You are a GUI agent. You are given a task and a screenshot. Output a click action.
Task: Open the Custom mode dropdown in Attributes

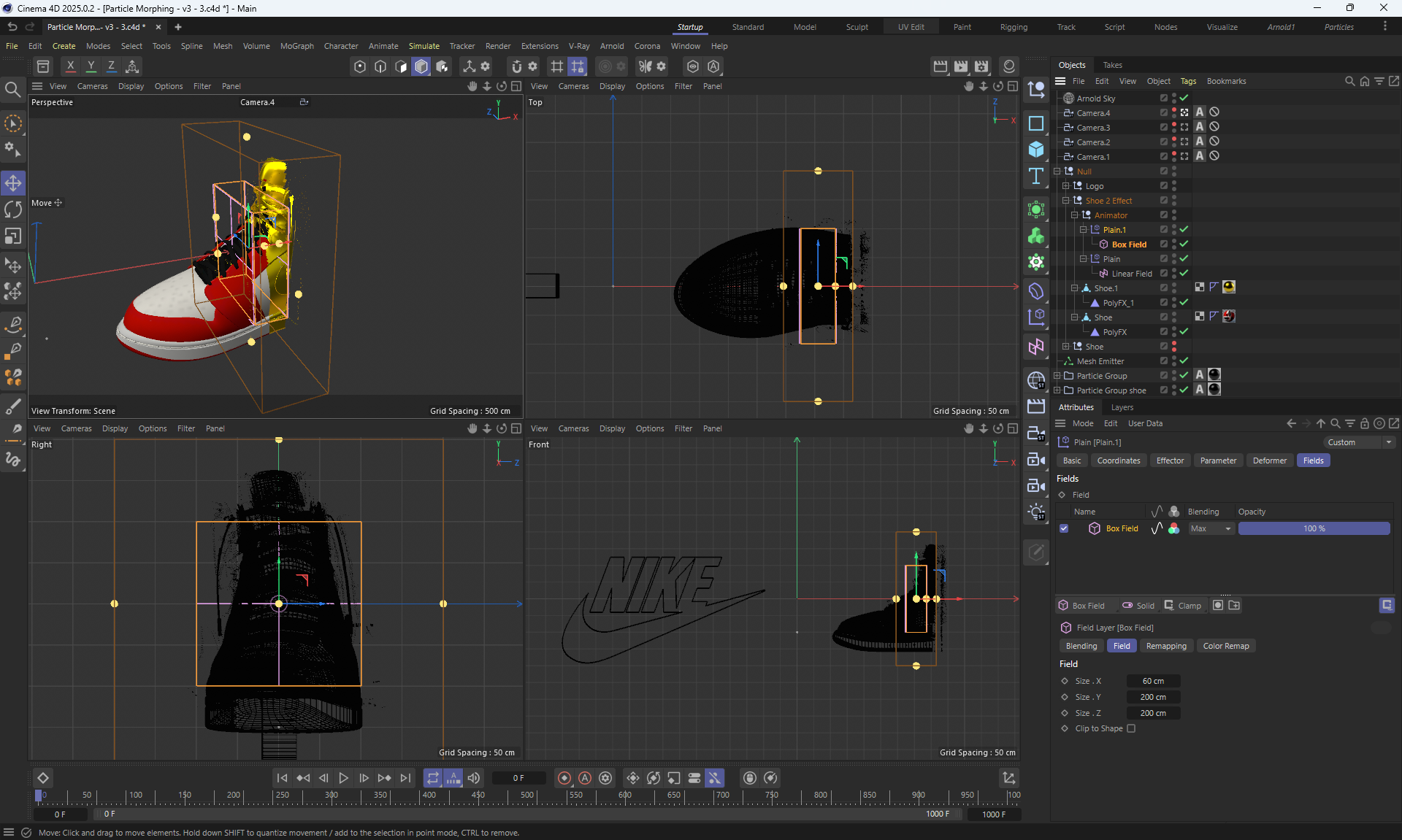tap(1359, 442)
